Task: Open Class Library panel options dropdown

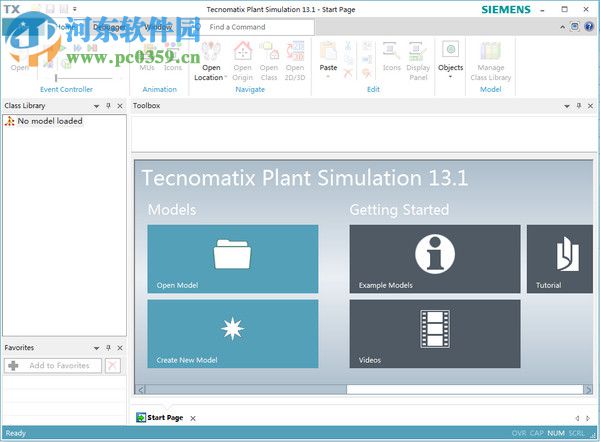Action: pyautogui.click(x=96, y=106)
